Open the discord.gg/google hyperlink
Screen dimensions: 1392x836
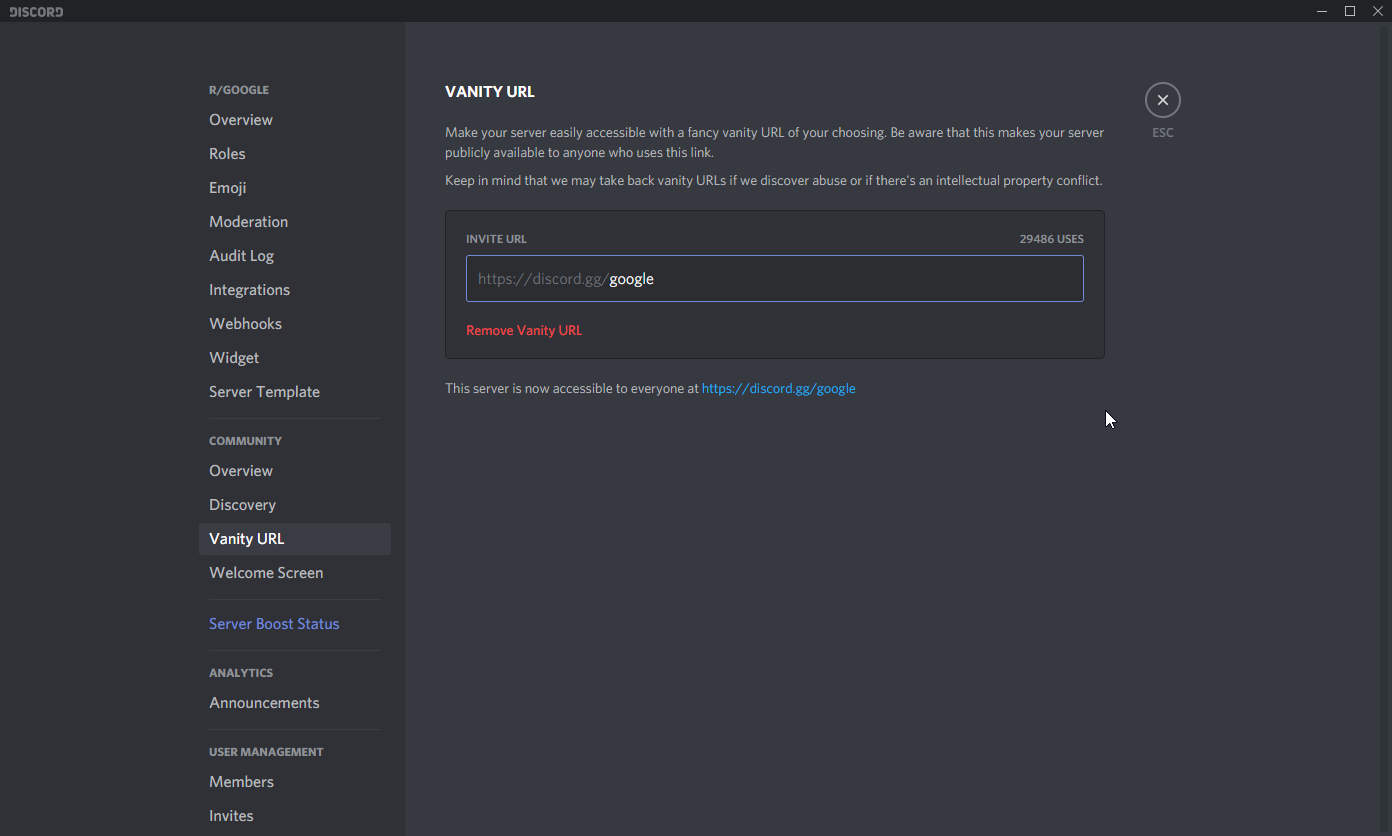[x=778, y=389]
